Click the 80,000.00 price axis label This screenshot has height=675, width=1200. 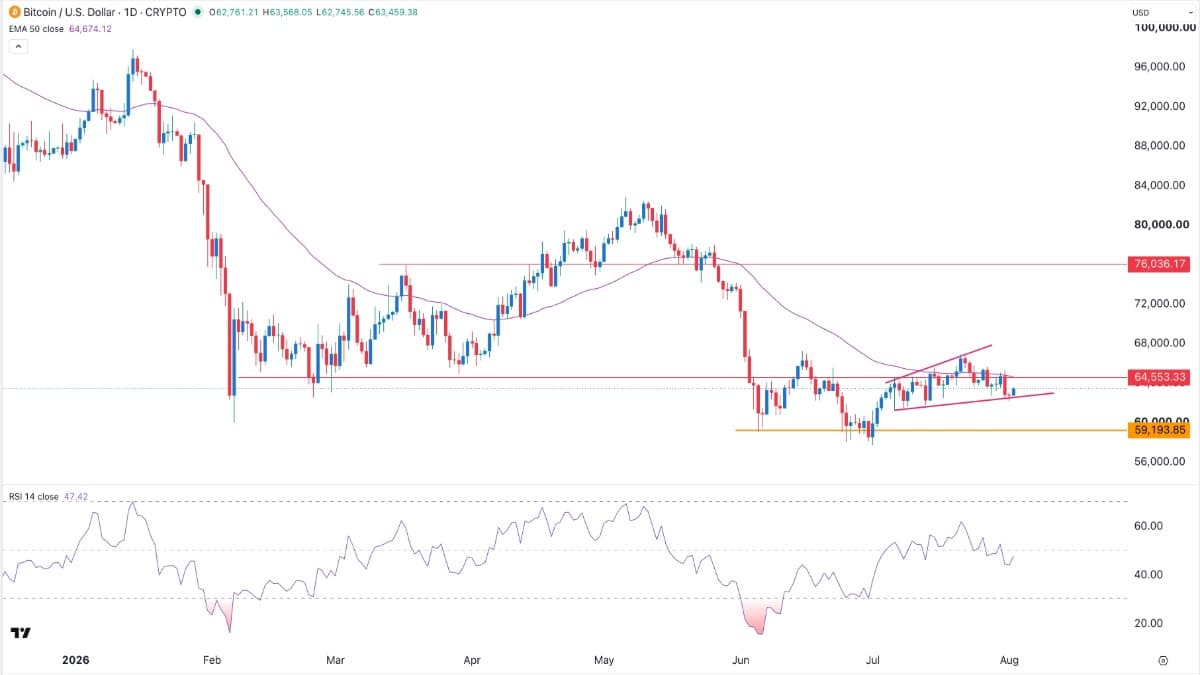[1161, 225]
